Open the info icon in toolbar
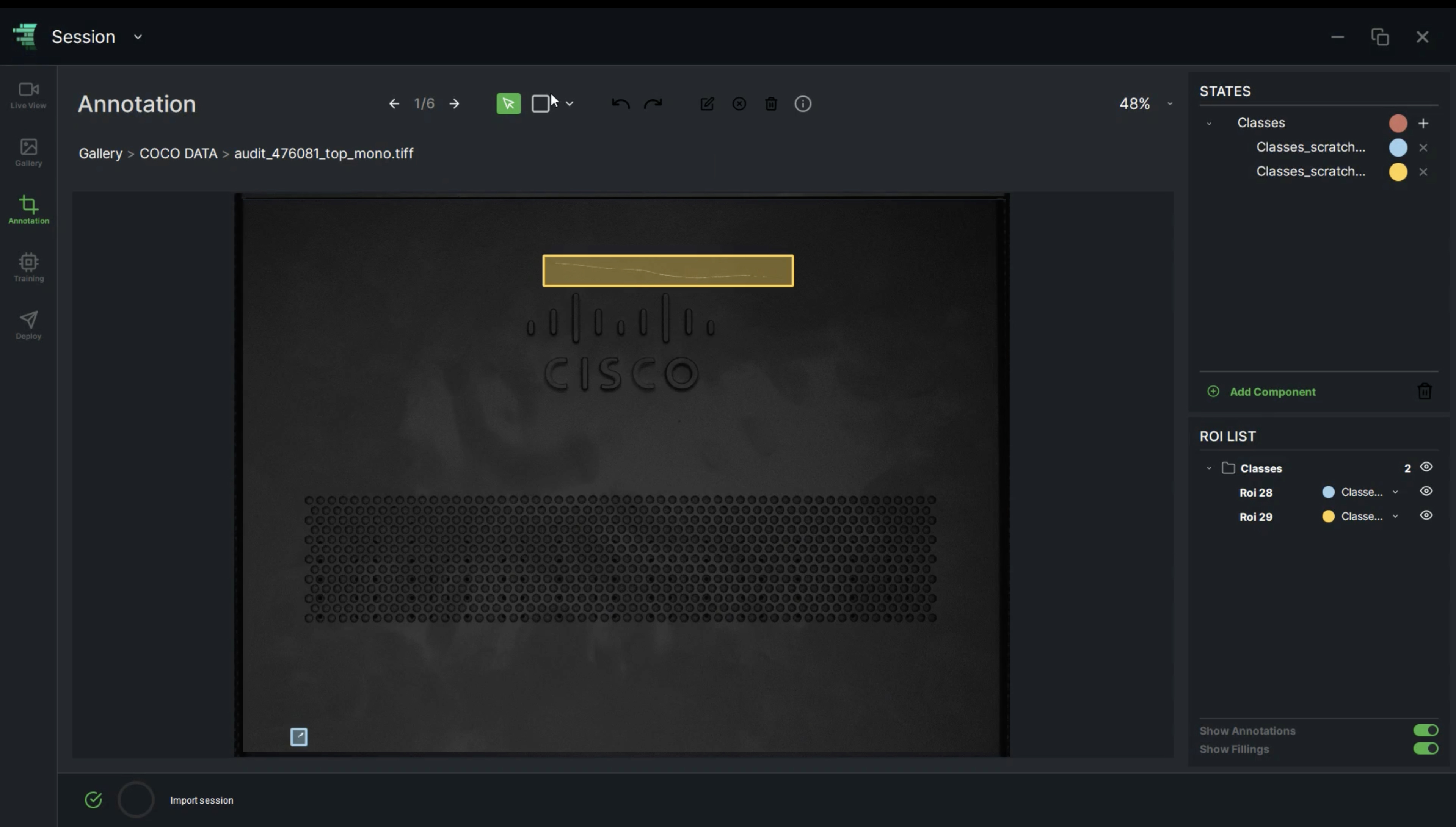 803,104
